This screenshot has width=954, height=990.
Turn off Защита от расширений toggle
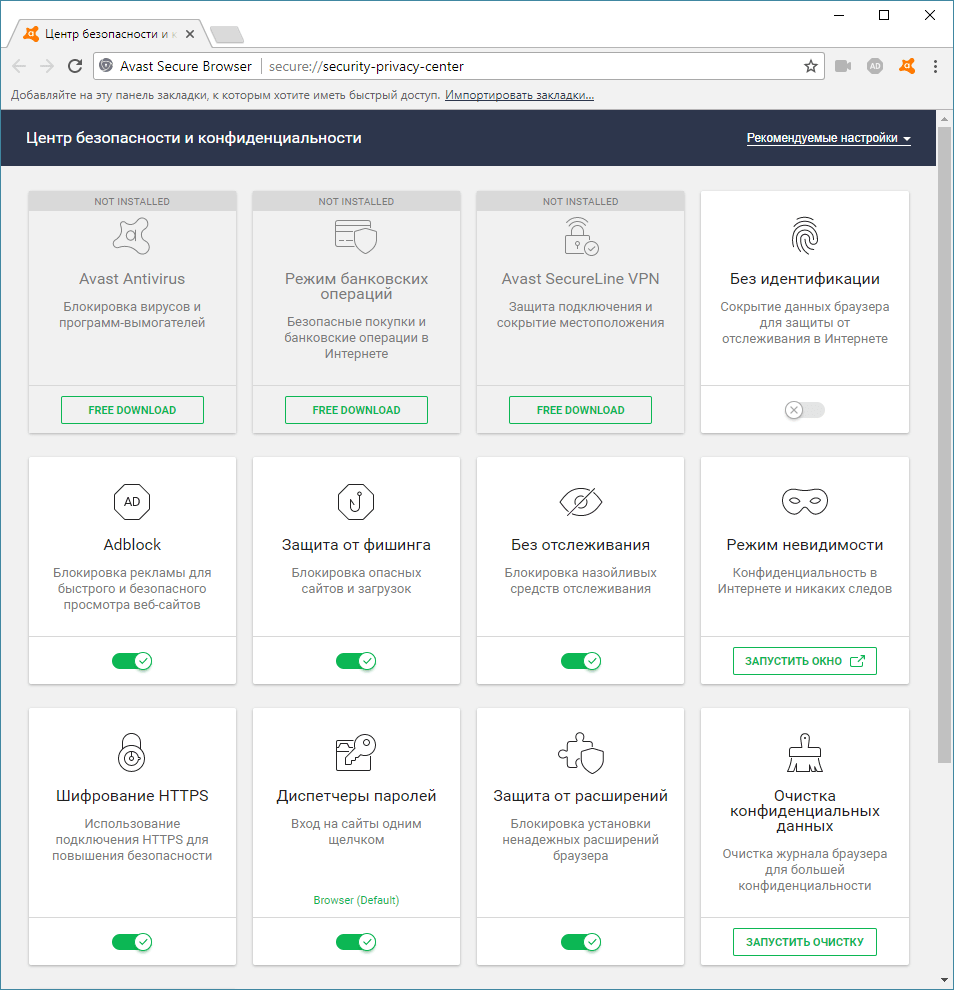(581, 942)
